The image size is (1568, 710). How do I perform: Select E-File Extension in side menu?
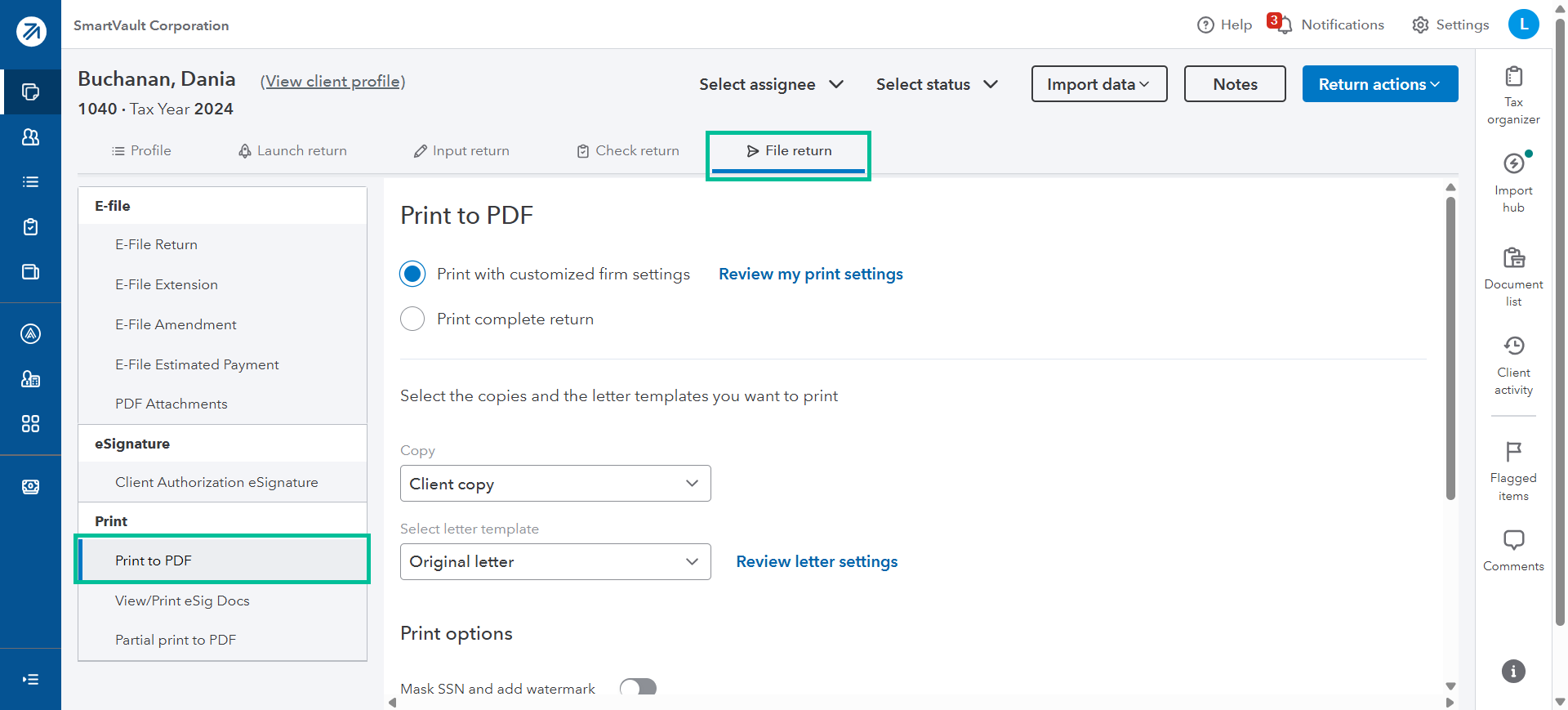click(x=222, y=284)
